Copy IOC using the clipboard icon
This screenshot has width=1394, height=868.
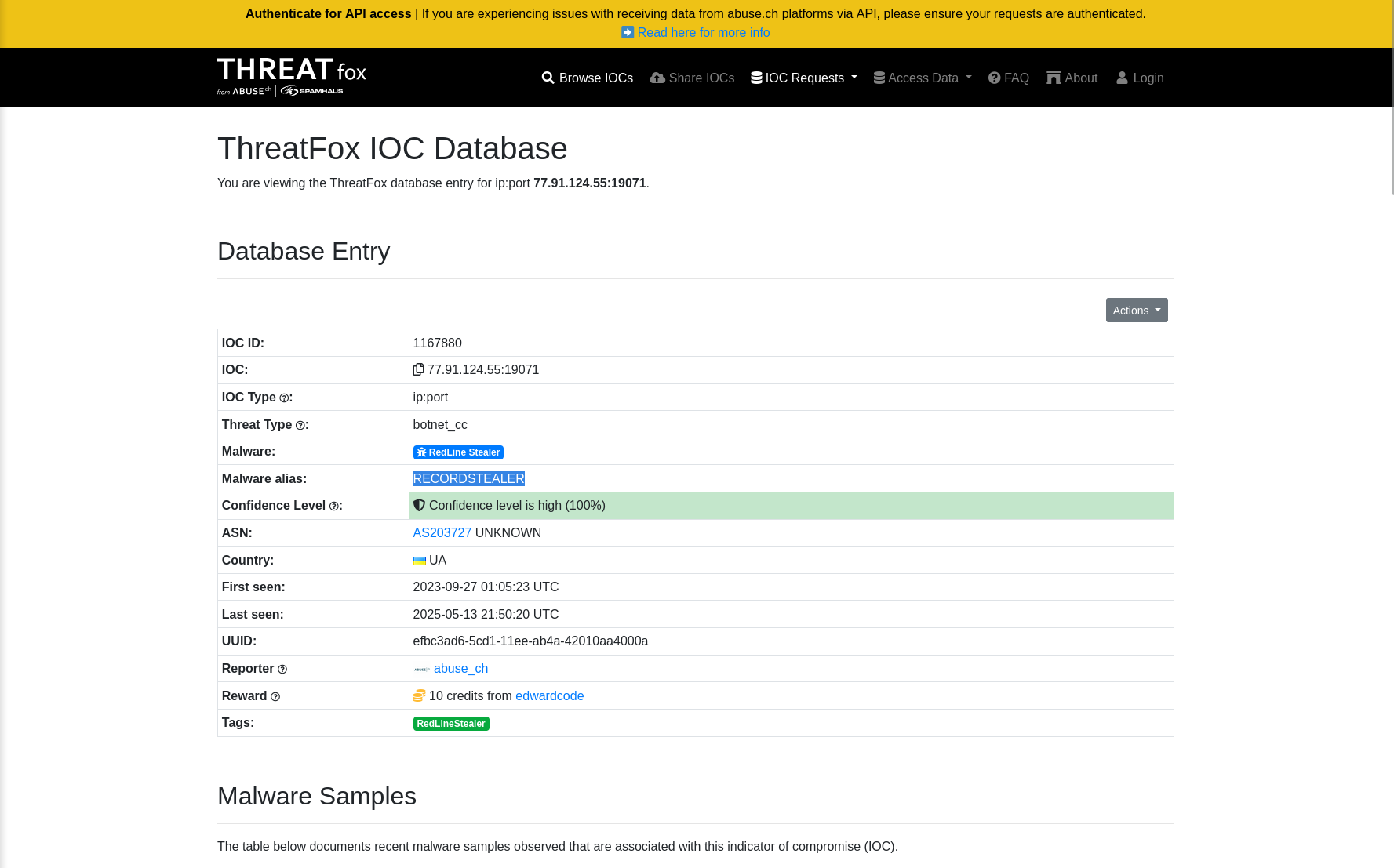418,369
